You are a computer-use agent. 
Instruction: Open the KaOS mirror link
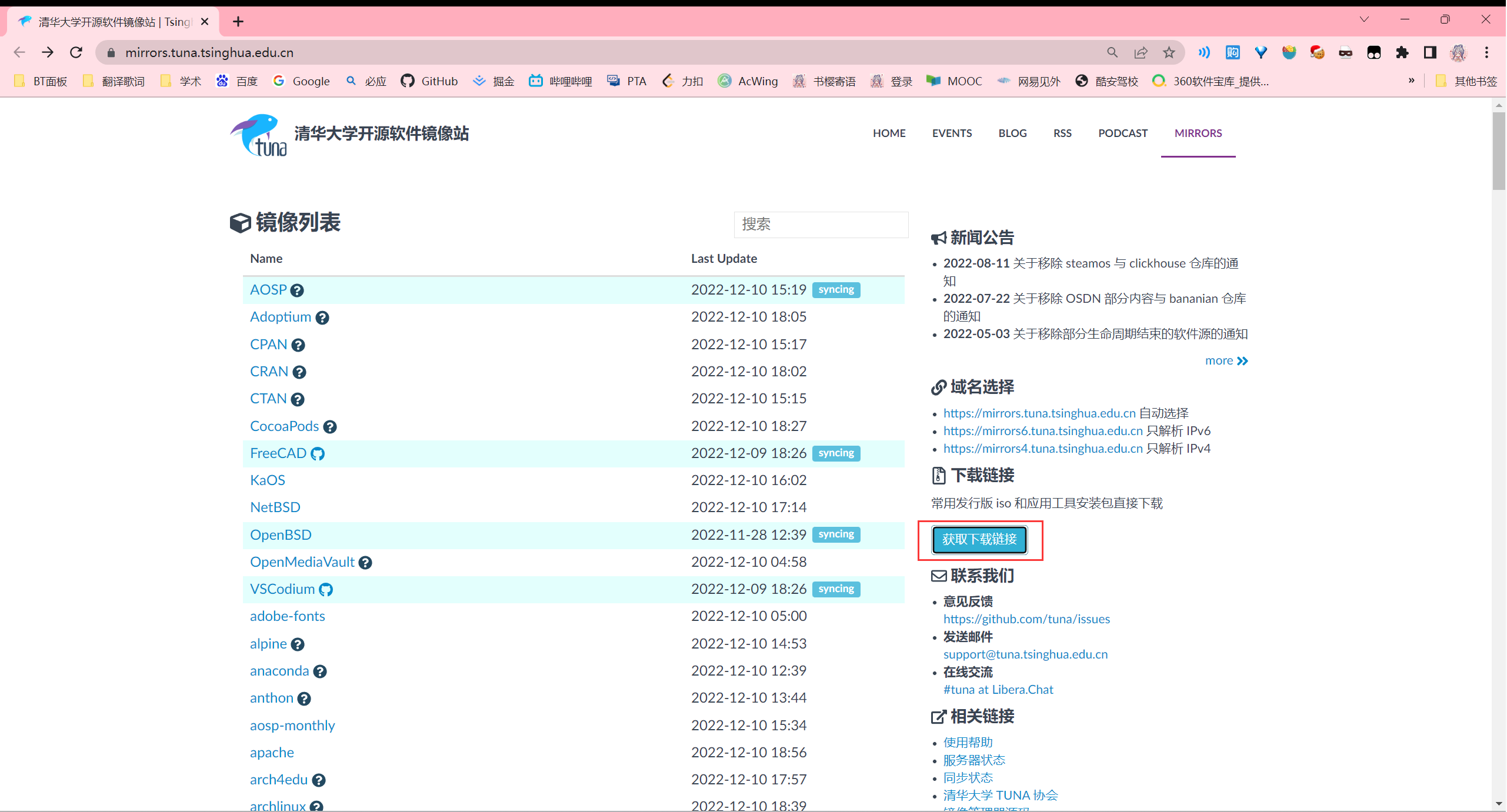pos(267,480)
